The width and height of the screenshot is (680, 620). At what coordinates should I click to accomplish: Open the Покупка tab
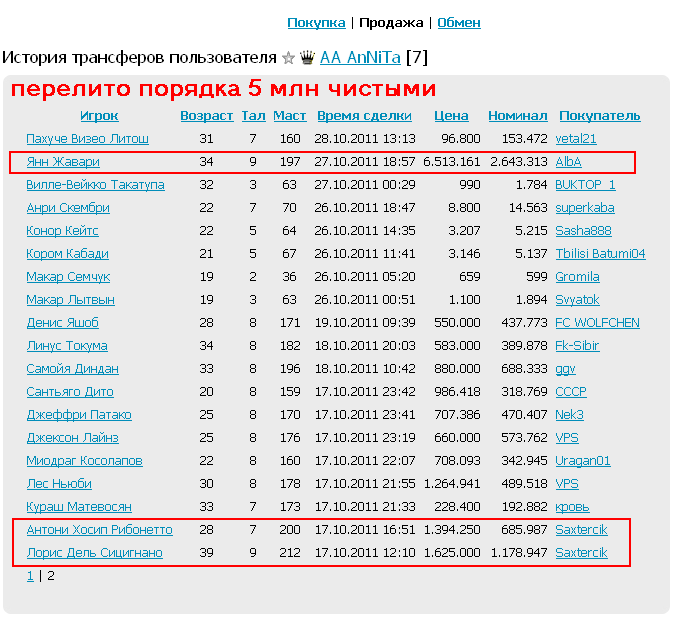click(x=316, y=23)
